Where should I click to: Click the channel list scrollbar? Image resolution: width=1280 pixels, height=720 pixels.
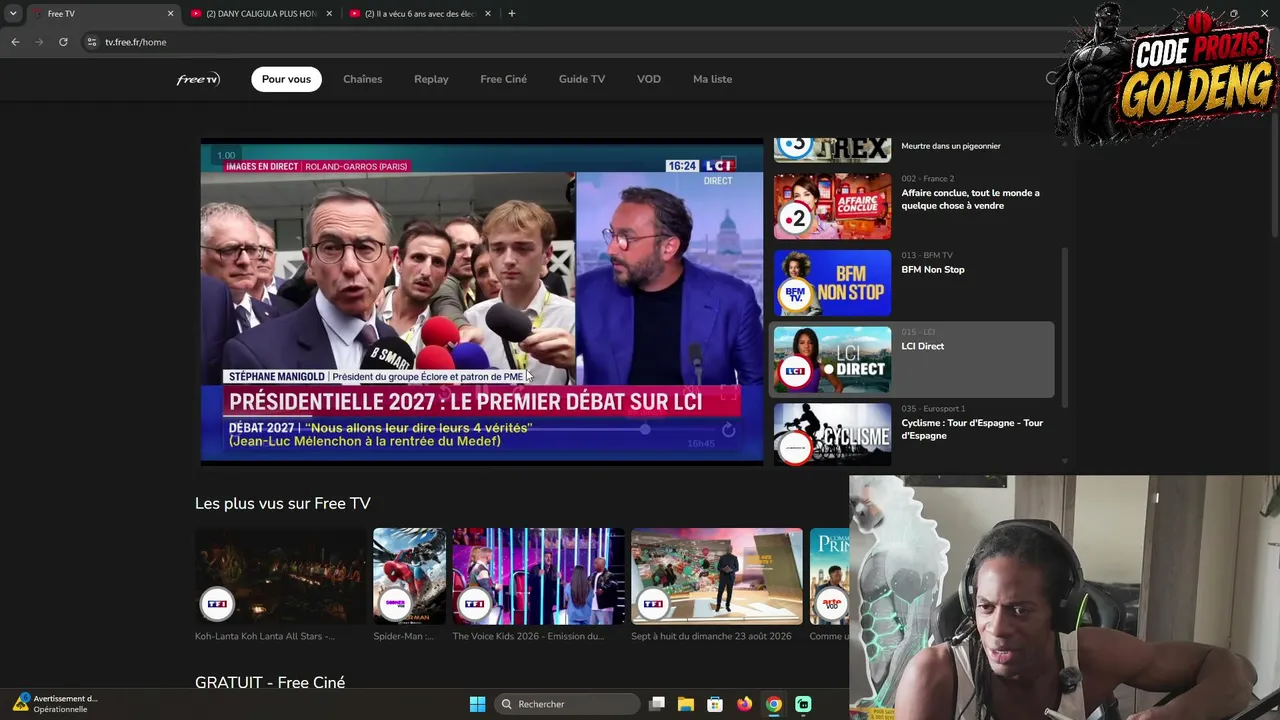[1064, 328]
